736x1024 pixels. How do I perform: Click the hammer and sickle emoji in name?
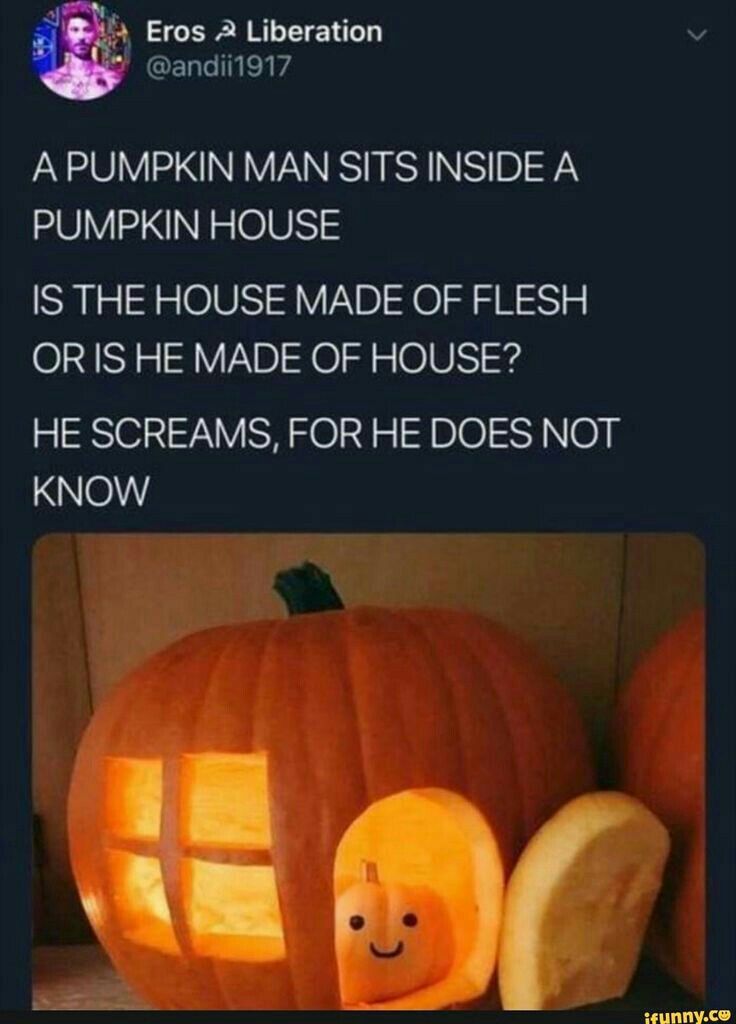225,32
